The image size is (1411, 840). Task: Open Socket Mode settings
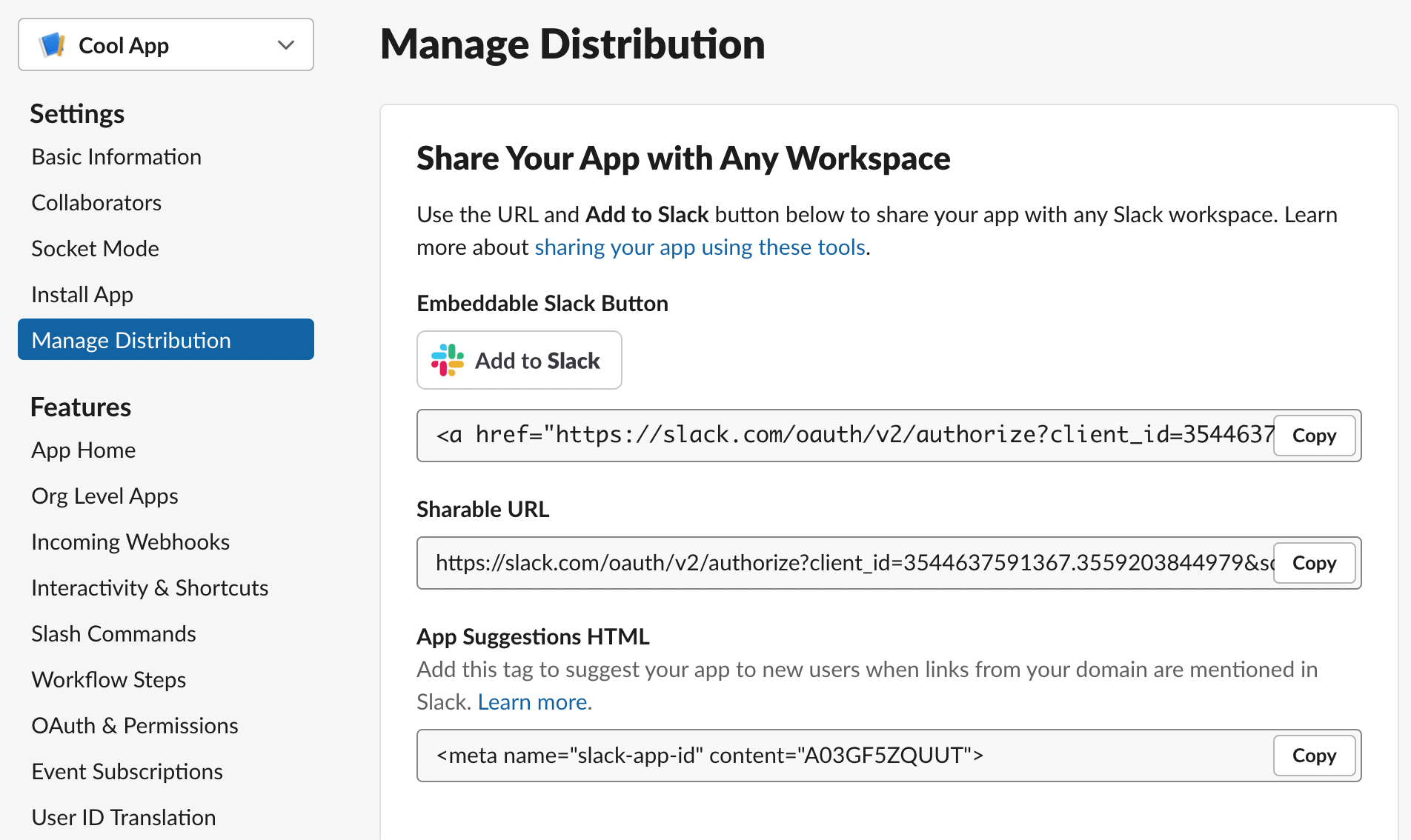(x=95, y=248)
